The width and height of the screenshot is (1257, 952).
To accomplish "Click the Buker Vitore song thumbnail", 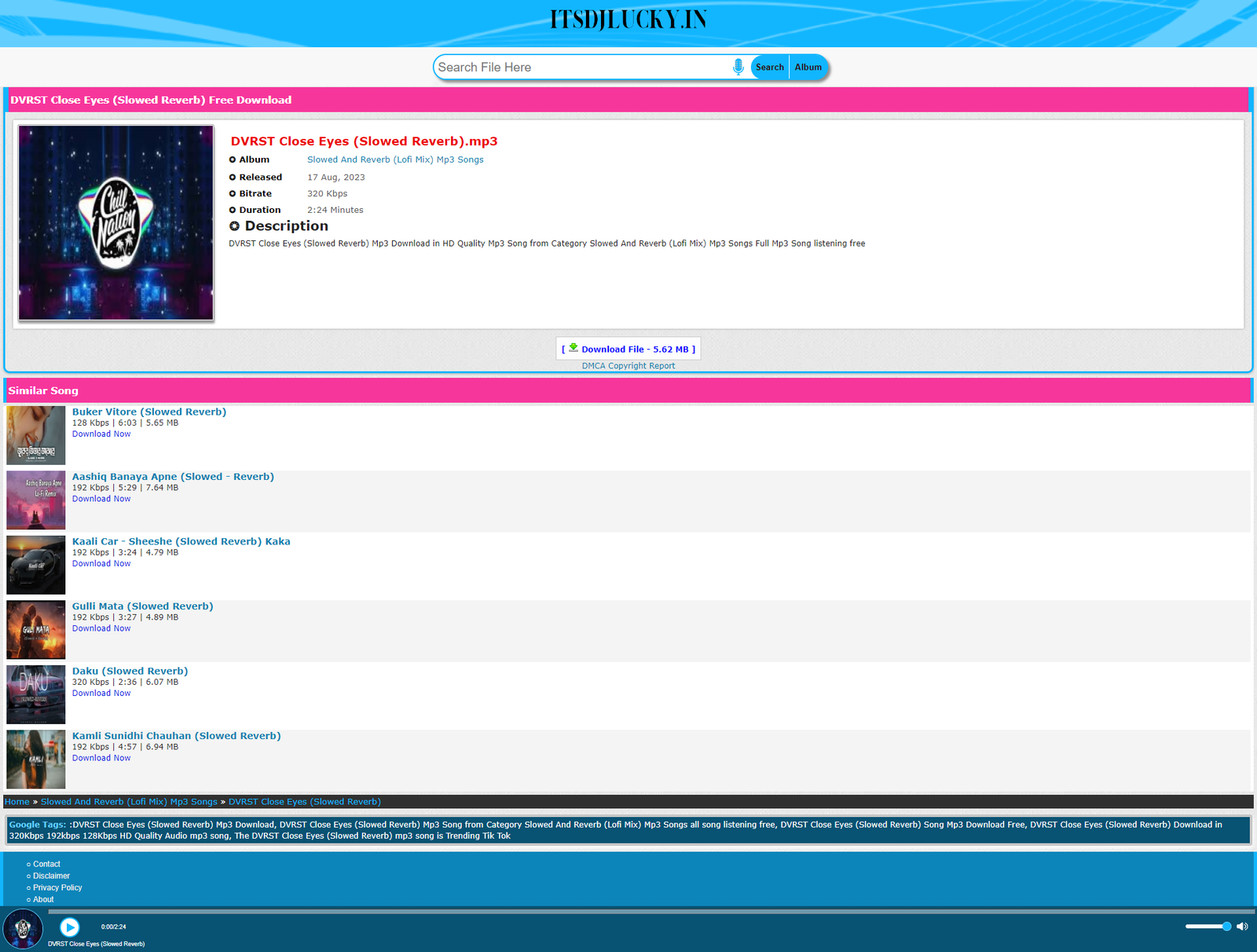I will coord(36,435).
